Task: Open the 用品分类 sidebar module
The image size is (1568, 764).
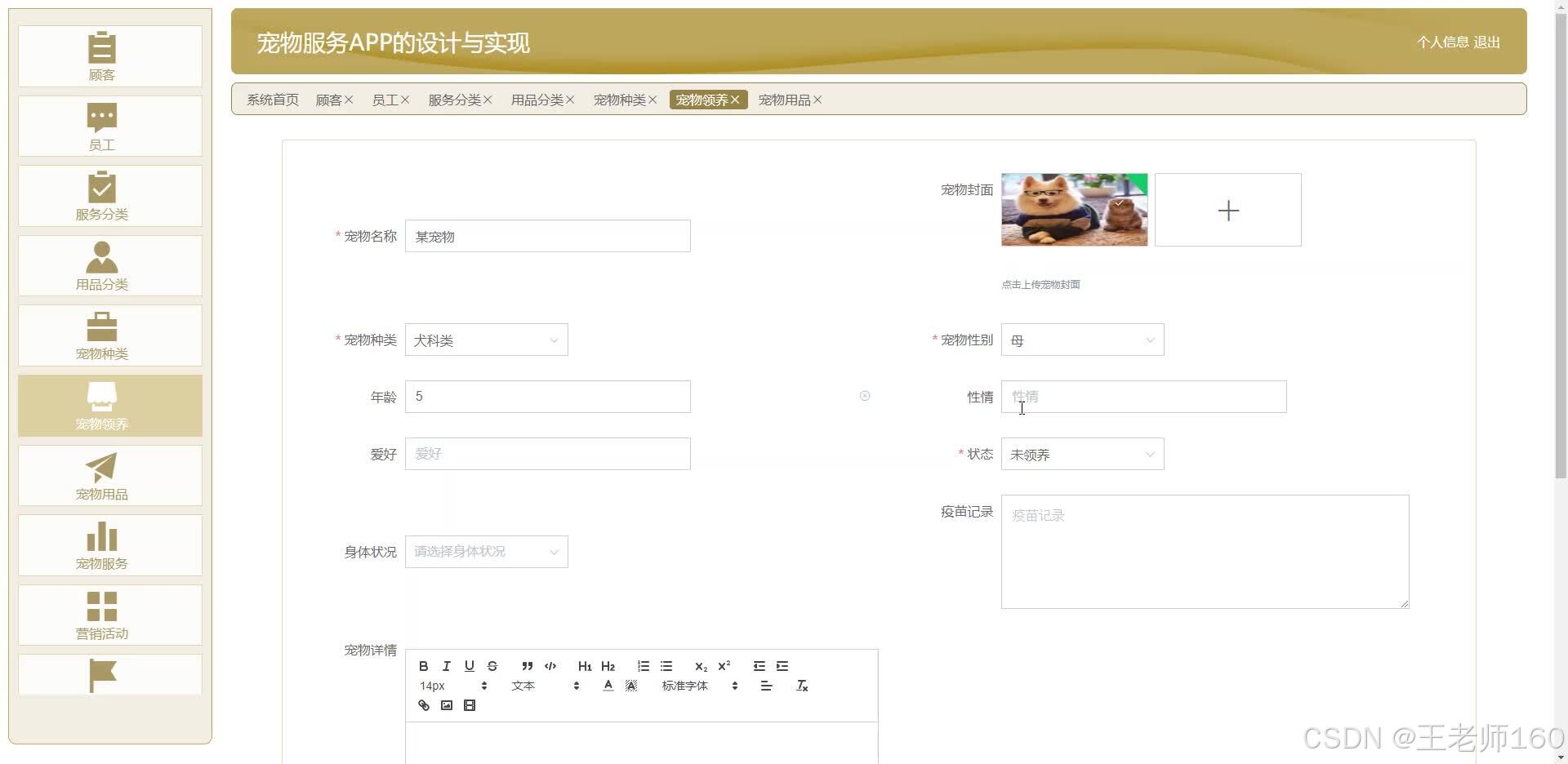Action: 110,266
